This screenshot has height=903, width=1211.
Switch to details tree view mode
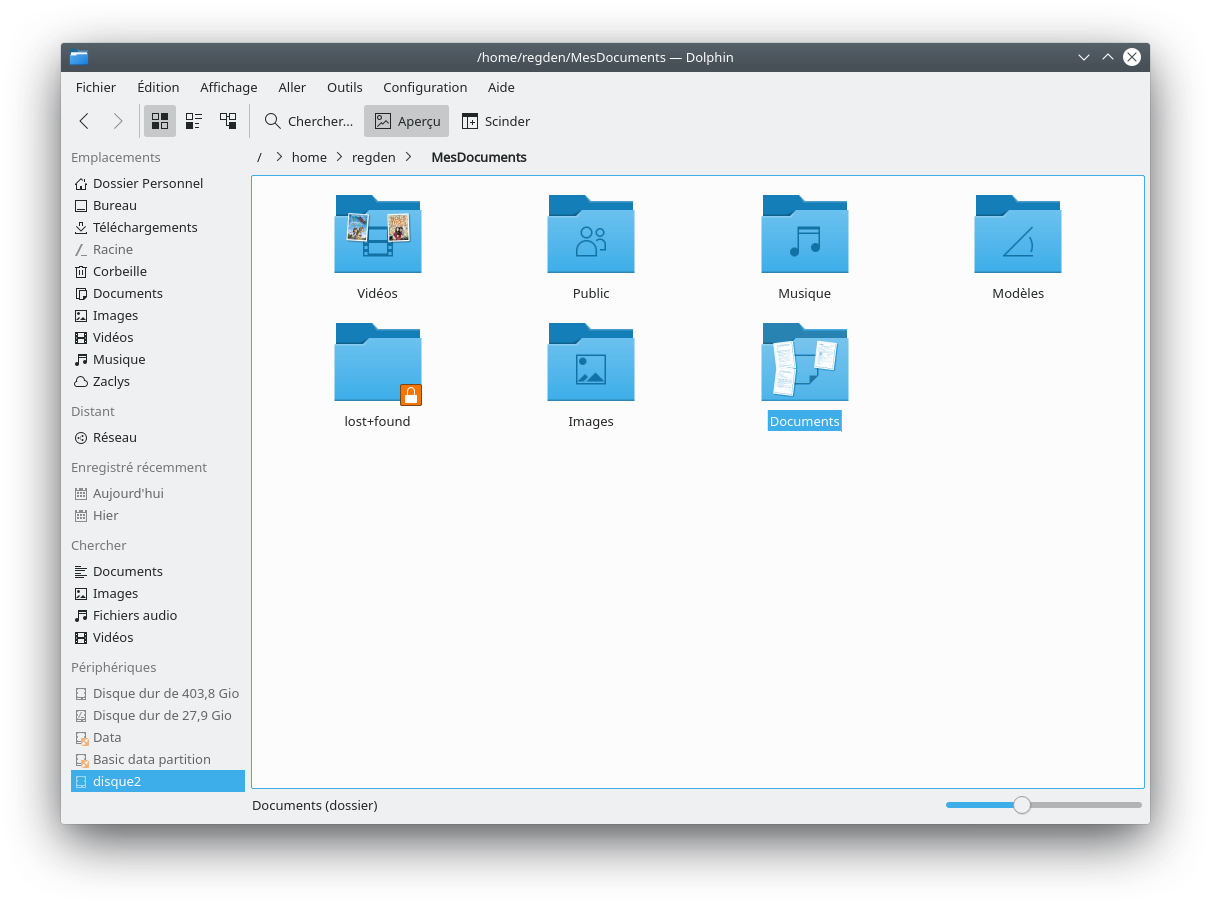[x=228, y=121]
